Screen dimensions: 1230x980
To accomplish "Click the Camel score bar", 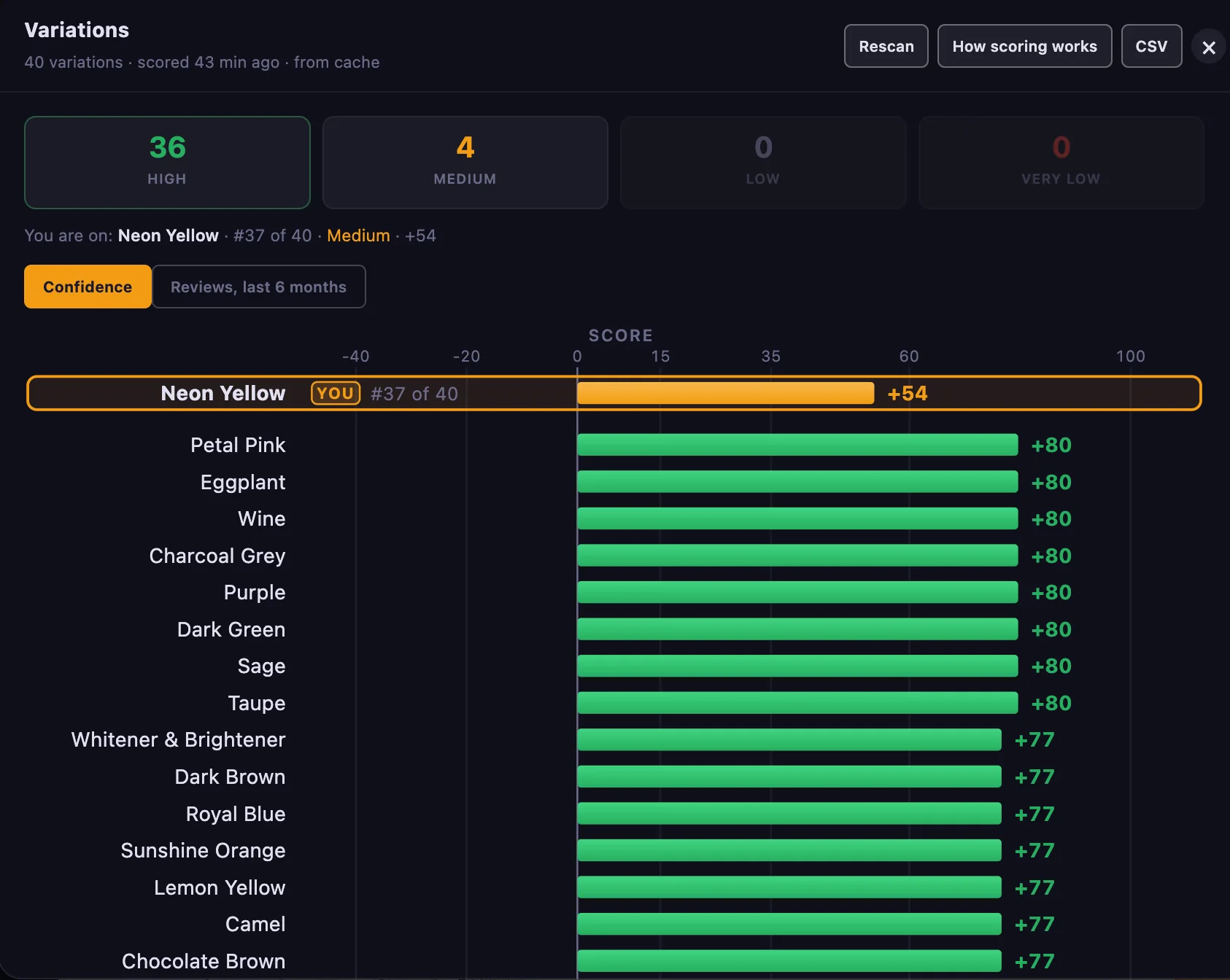I will point(789,924).
